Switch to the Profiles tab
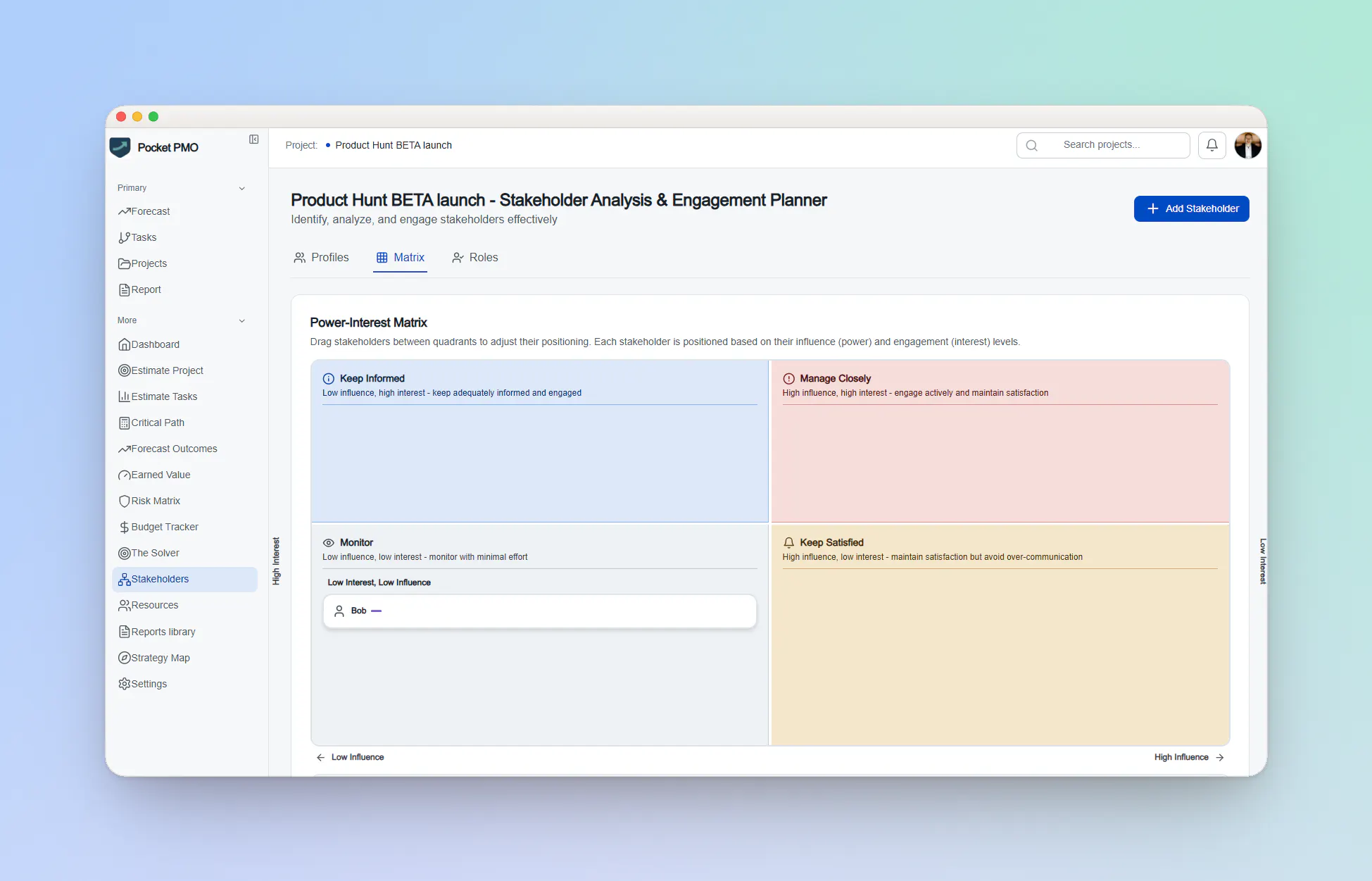The image size is (1372, 881). coord(321,258)
